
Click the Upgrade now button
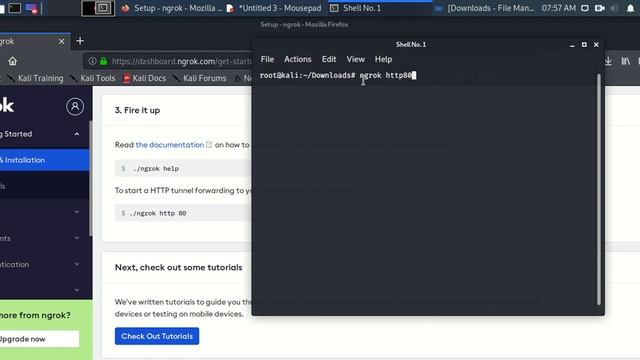click(x=39, y=339)
